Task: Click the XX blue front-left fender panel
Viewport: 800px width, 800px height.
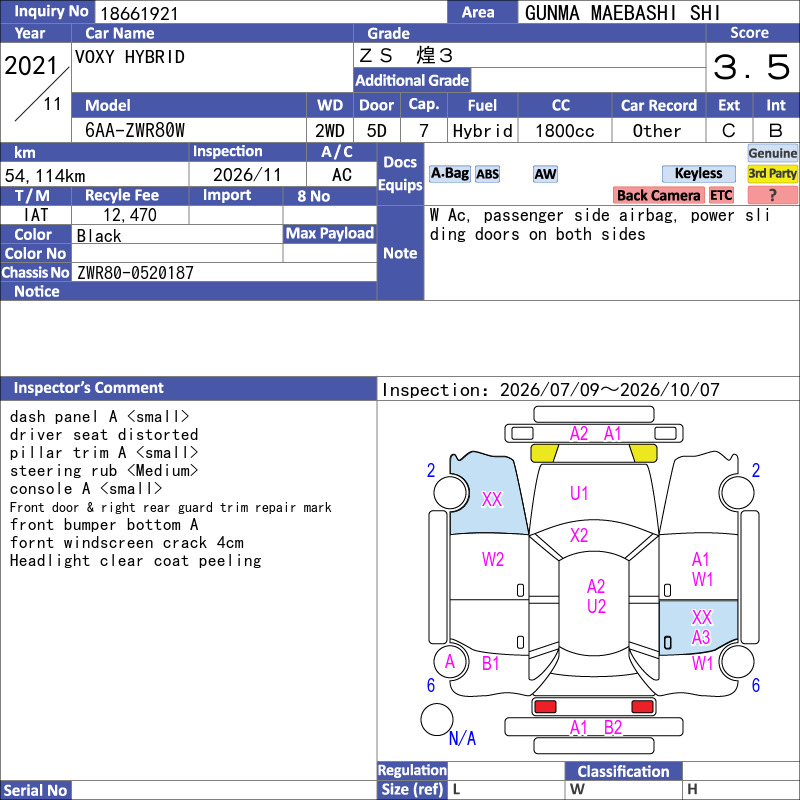Action: point(487,494)
